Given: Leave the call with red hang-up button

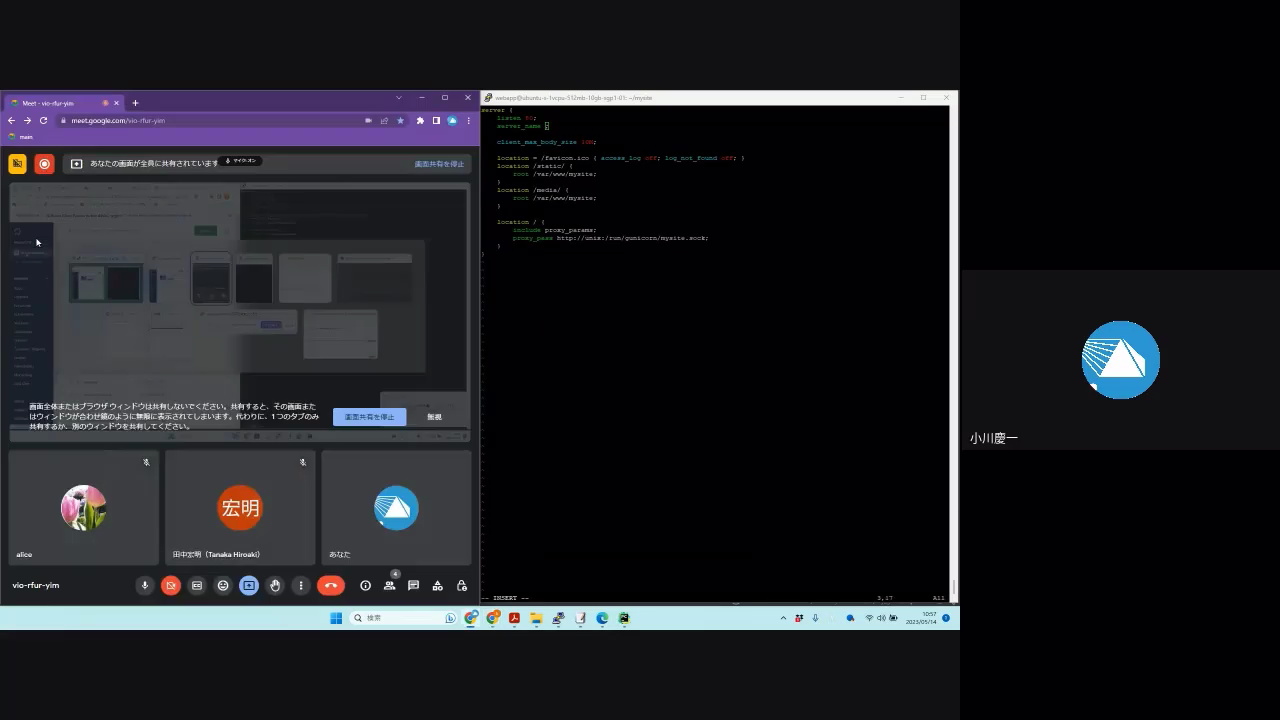Looking at the screenshot, I should pyautogui.click(x=331, y=586).
